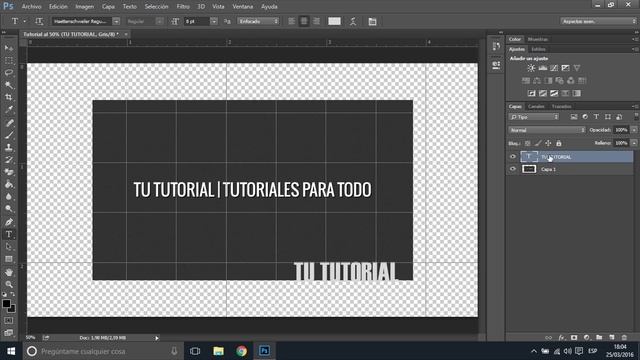
Task: Link layers with chain icon
Action: pos(549,338)
